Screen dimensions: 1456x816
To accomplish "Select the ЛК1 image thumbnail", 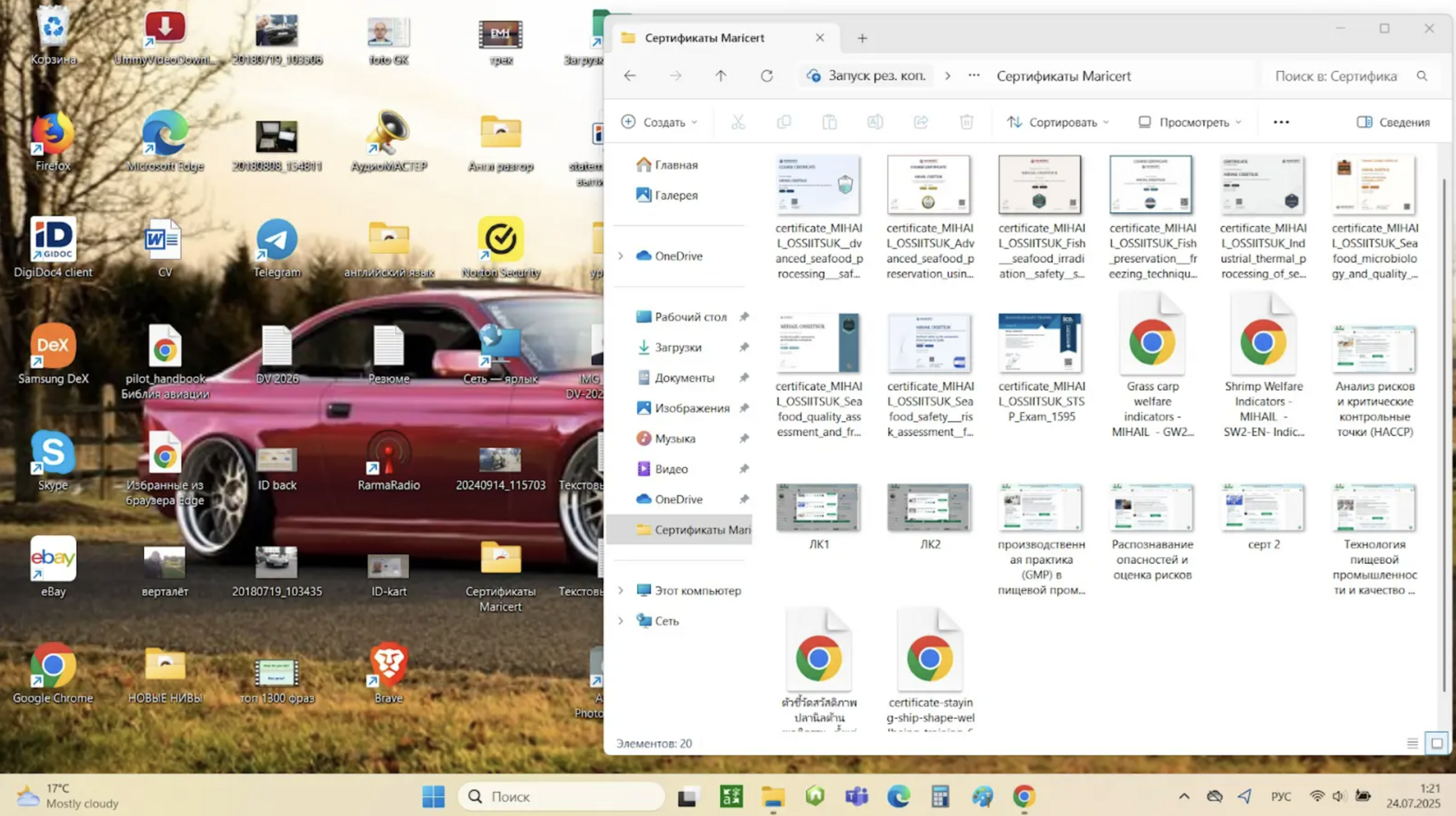I will click(x=818, y=517).
